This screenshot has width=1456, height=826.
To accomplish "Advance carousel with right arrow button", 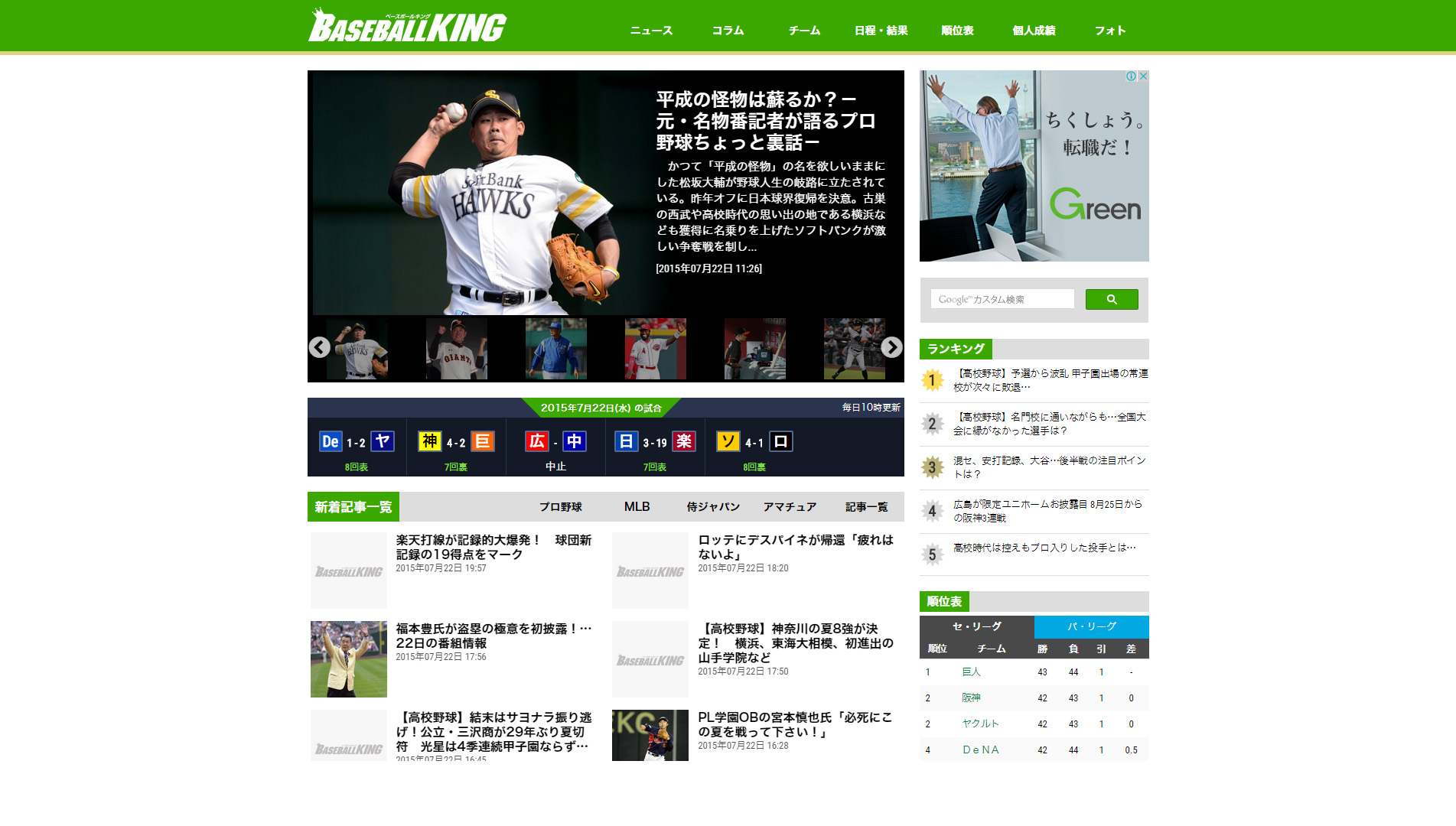I will tap(891, 347).
